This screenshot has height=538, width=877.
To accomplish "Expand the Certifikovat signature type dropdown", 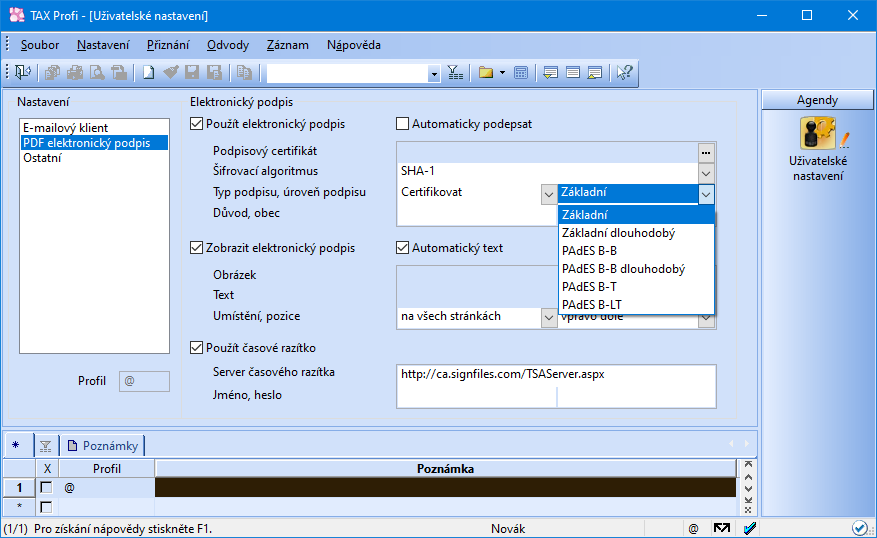I will coord(549,194).
